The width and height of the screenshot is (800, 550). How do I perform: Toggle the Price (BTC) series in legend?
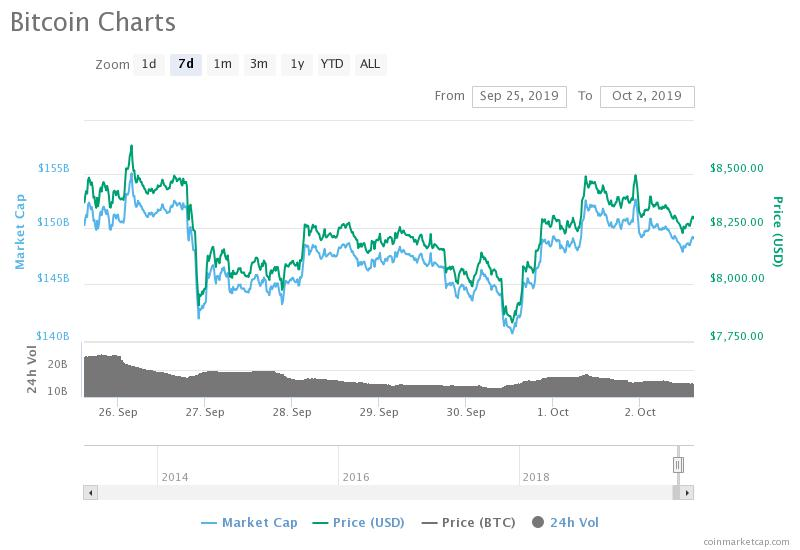468,522
